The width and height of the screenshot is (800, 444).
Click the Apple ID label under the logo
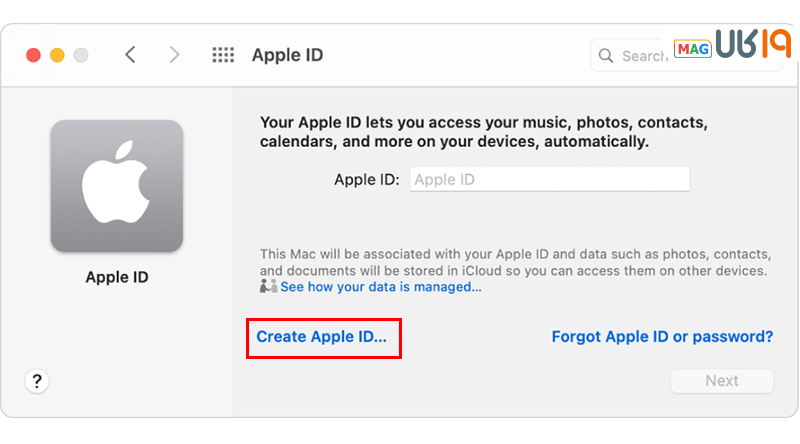pyautogui.click(x=117, y=277)
